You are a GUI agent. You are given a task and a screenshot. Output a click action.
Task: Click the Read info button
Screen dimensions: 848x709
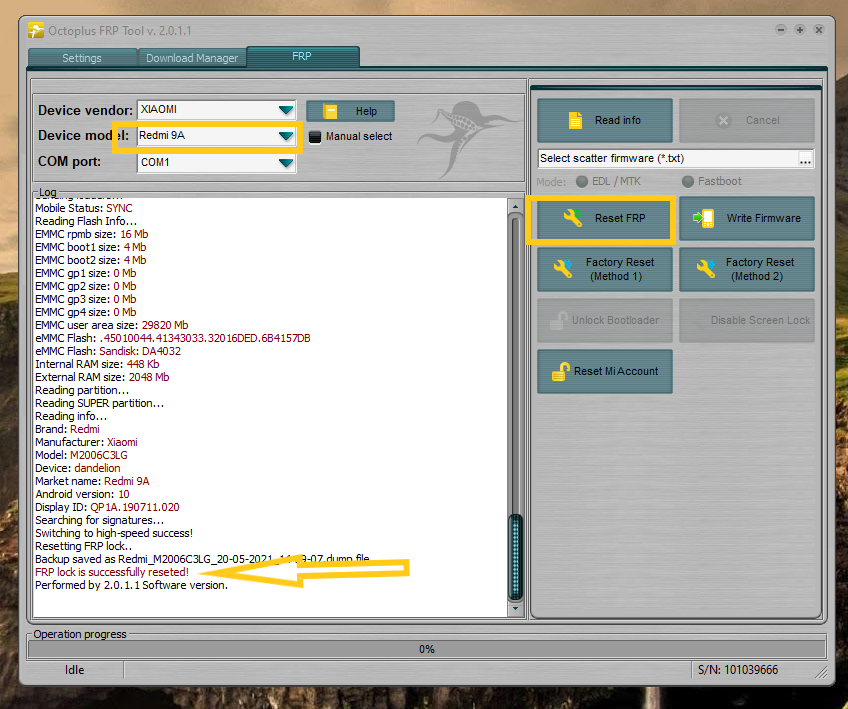tap(605, 120)
